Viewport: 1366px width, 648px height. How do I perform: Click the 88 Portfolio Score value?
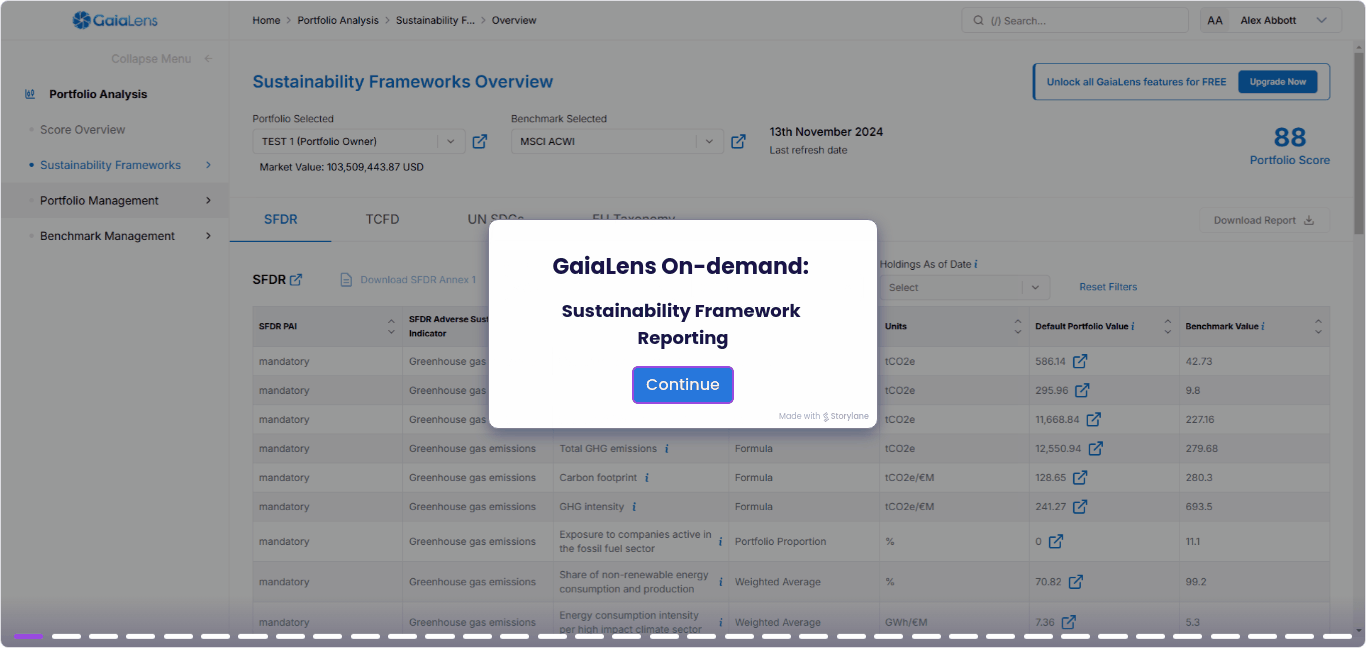(1290, 137)
